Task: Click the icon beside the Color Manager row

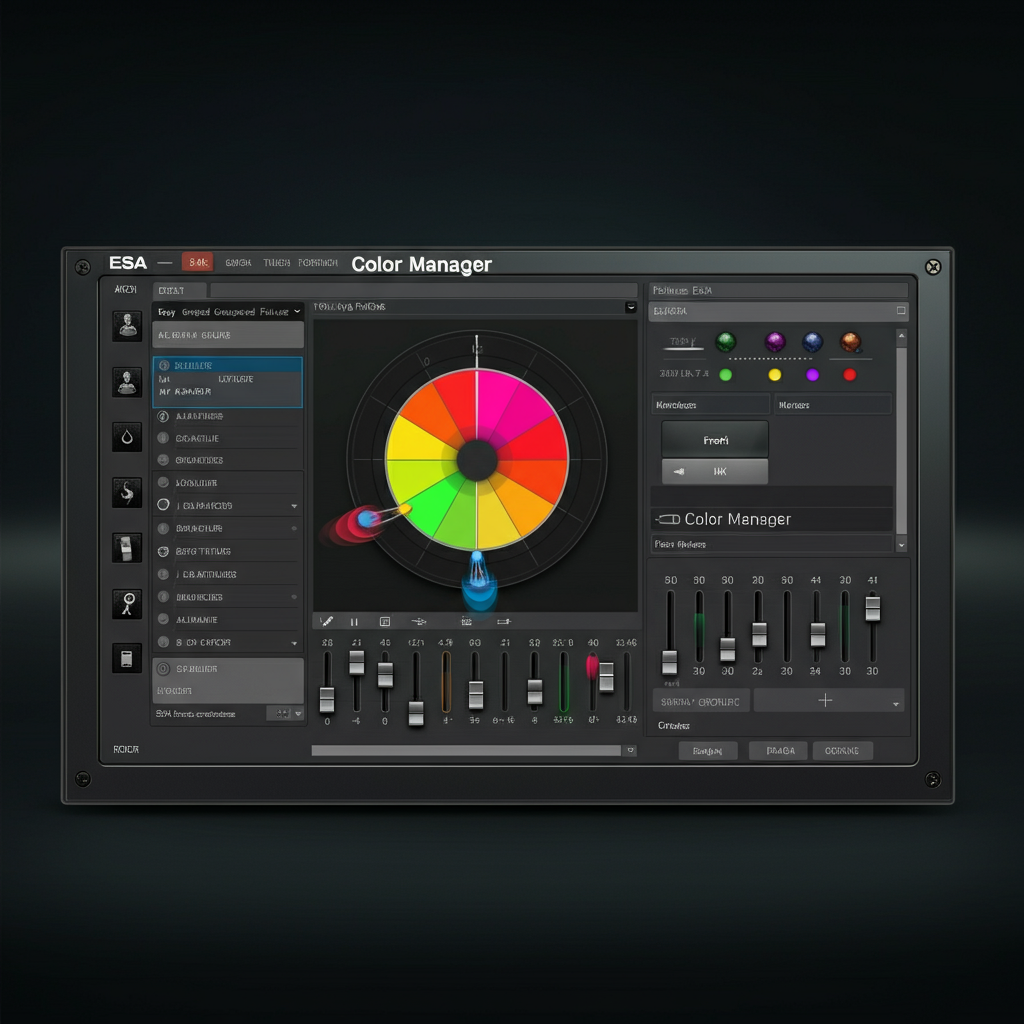Action: tap(667, 519)
